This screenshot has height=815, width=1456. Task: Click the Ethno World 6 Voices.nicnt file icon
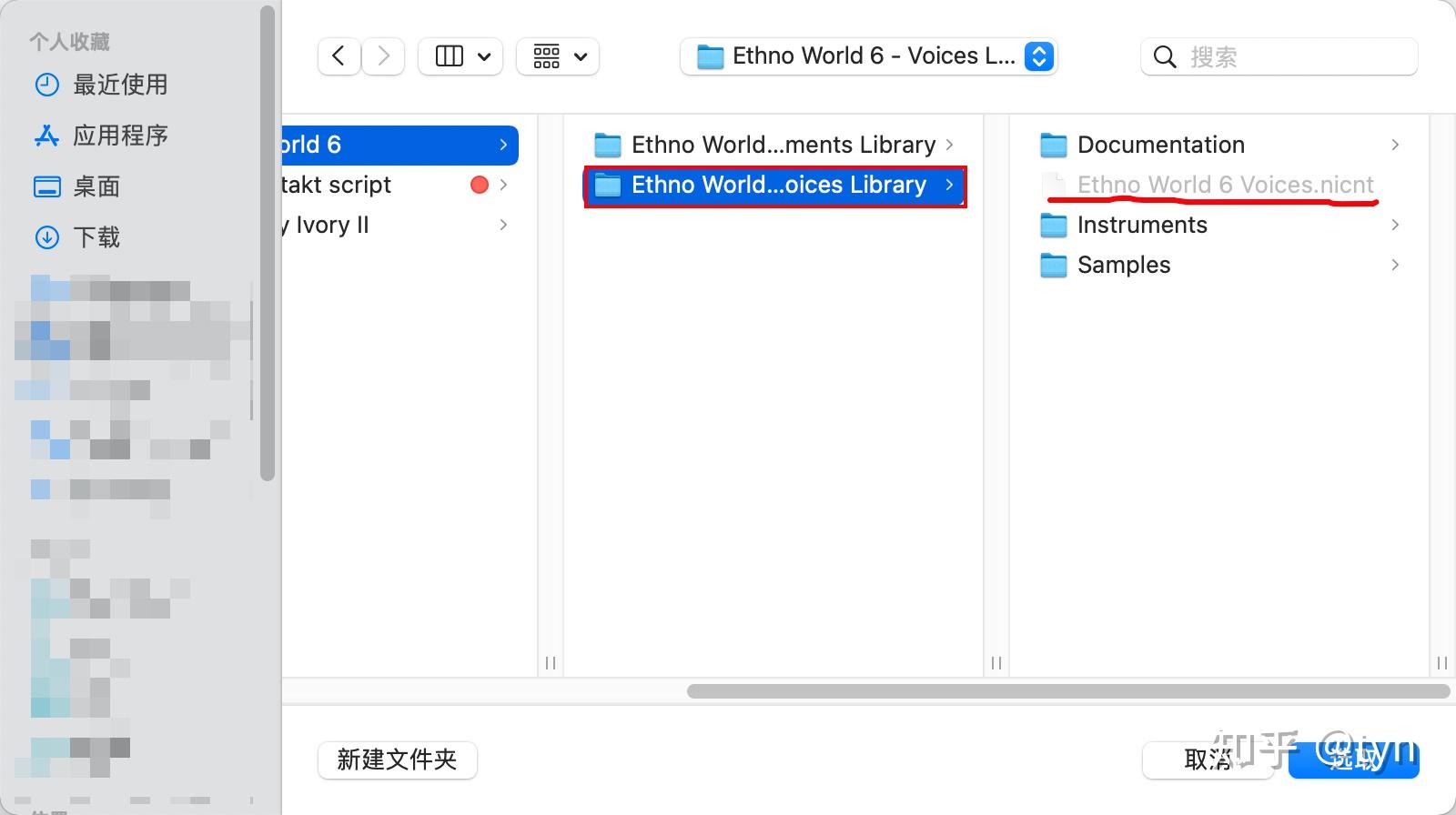pyautogui.click(x=1053, y=185)
